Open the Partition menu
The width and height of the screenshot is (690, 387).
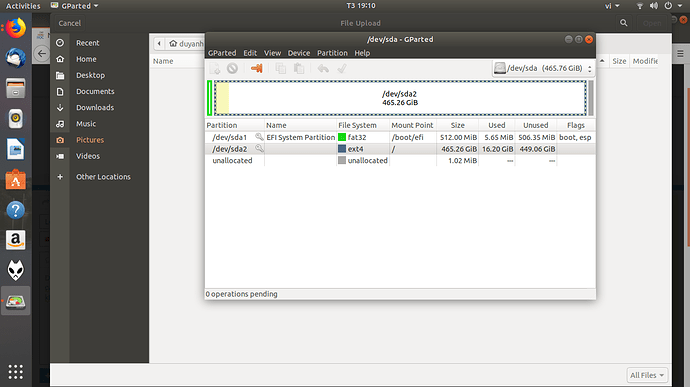[332, 53]
